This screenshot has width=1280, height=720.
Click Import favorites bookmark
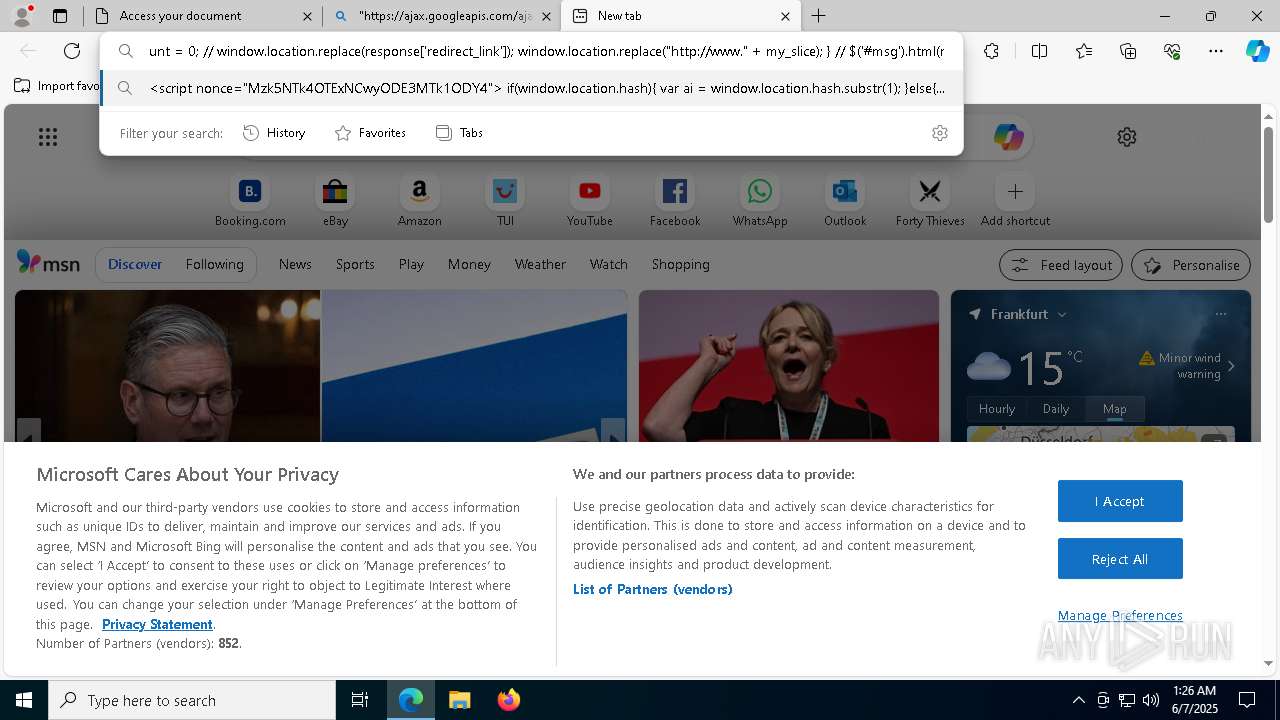coord(58,86)
